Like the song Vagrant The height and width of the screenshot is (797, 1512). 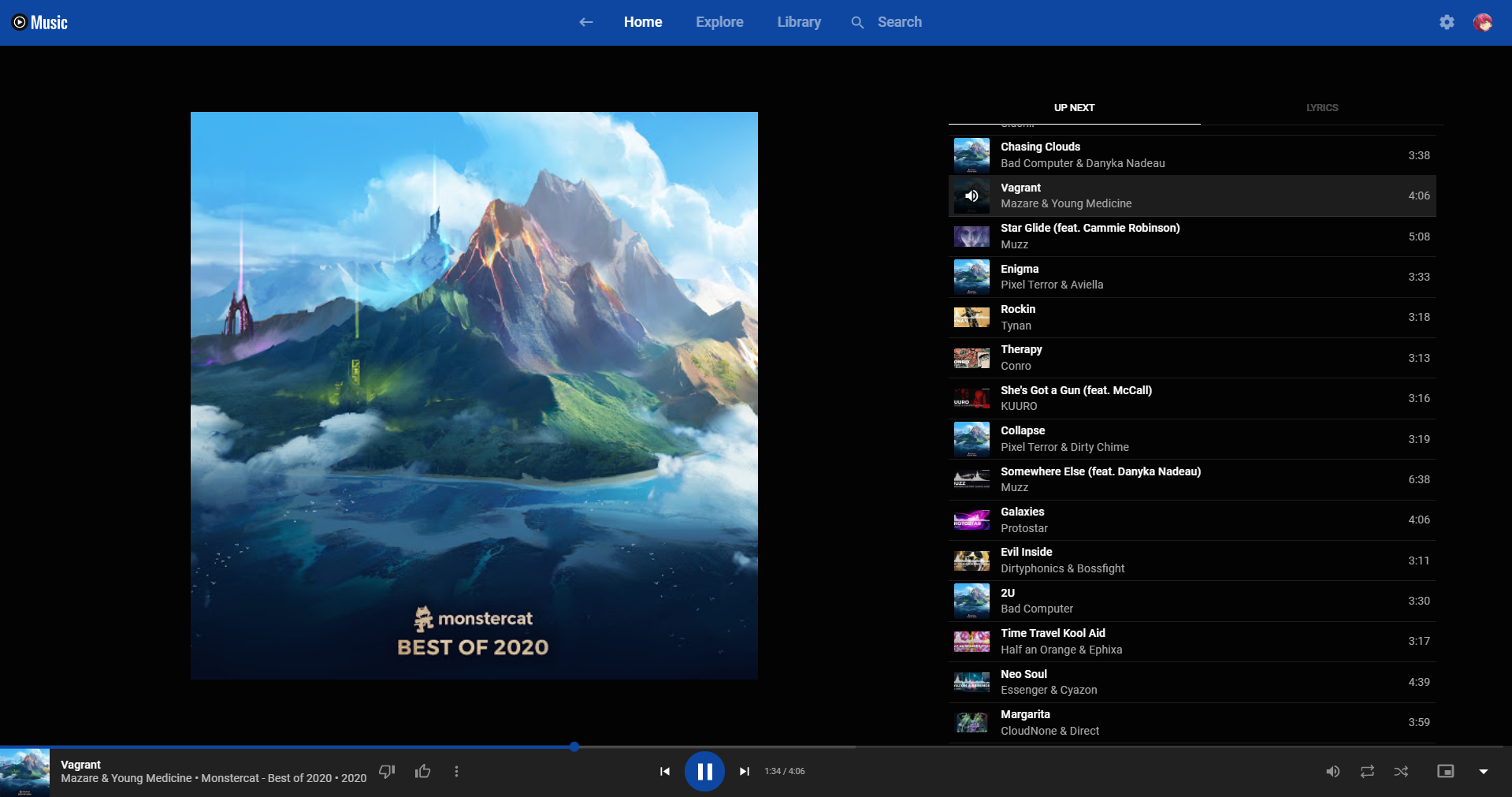pyautogui.click(x=423, y=771)
